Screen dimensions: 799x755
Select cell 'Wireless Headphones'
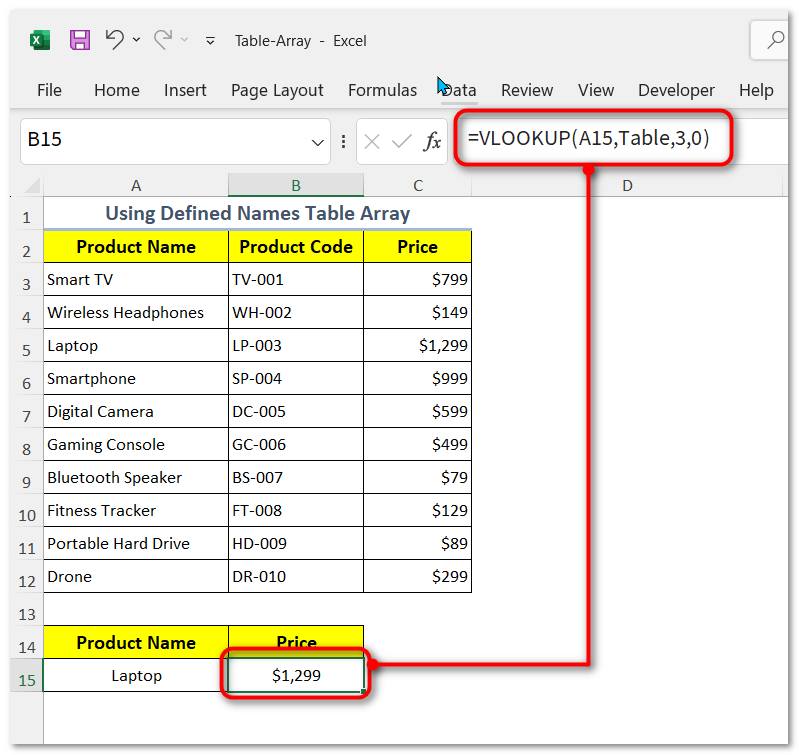pos(136,312)
